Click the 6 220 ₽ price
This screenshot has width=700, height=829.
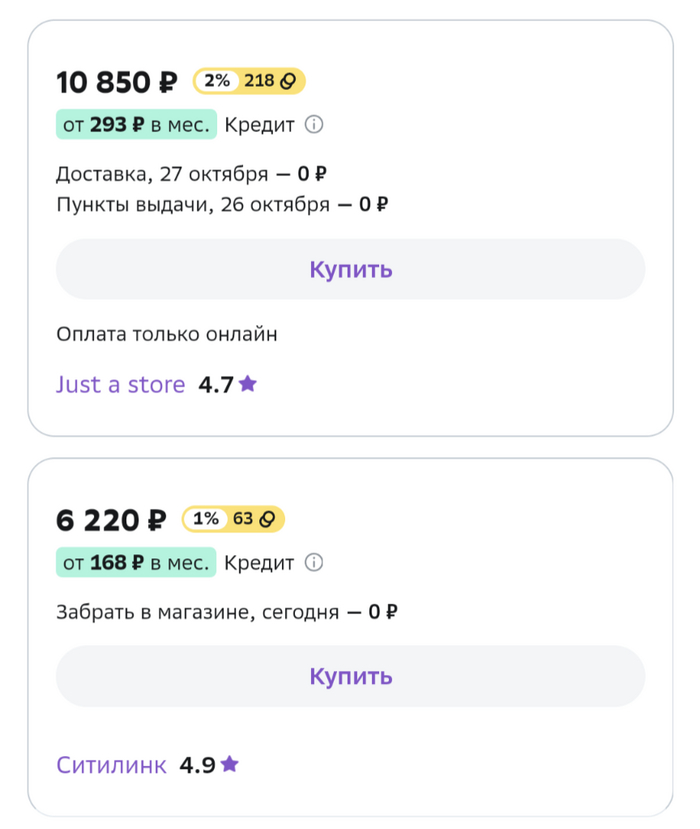(x=111, y=520)
